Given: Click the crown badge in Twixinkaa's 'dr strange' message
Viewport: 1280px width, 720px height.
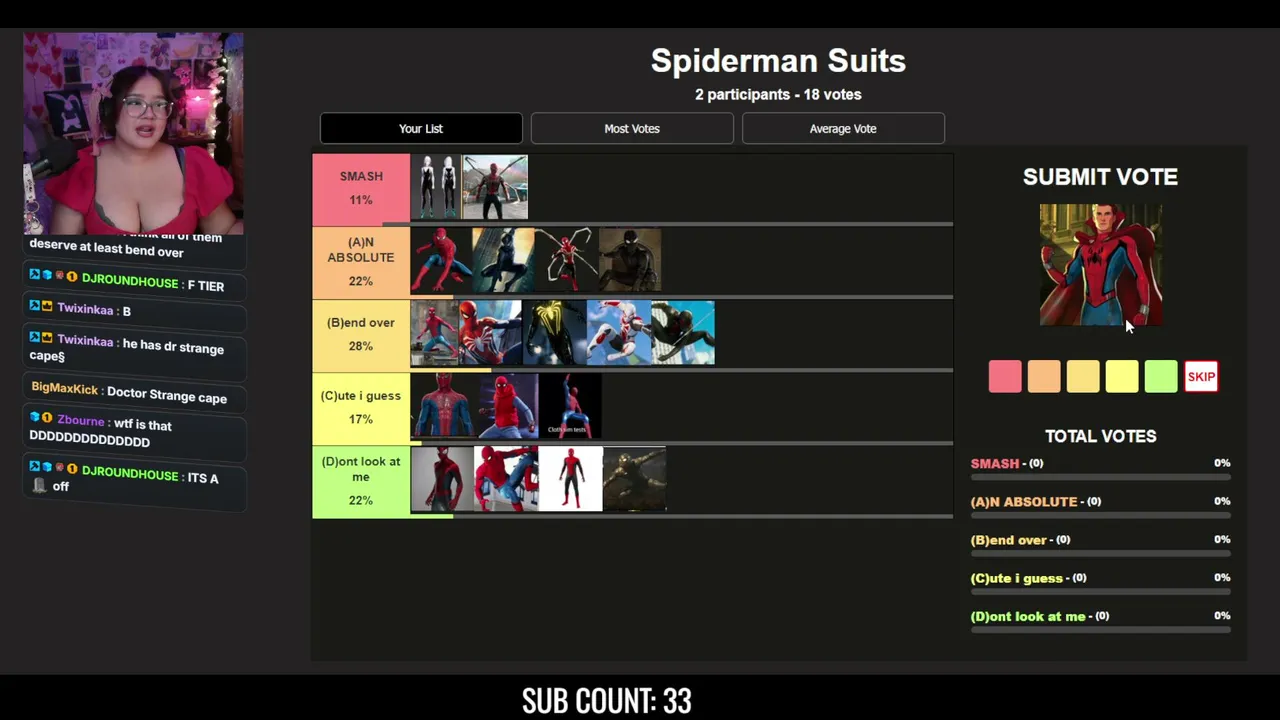Looking at the screenshot, I should tap(46, 337).
